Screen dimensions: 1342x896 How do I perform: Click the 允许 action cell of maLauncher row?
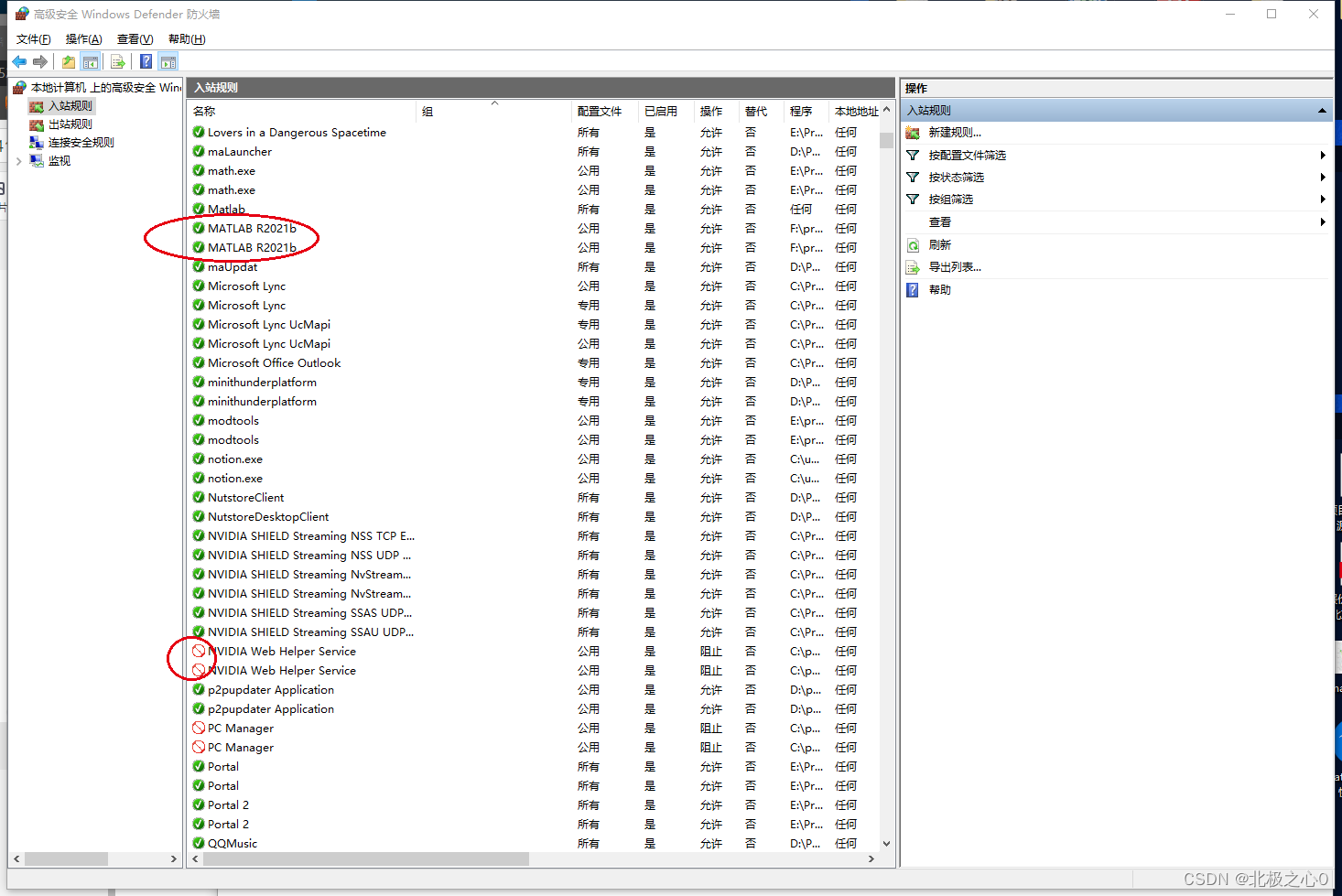[711, 152]
